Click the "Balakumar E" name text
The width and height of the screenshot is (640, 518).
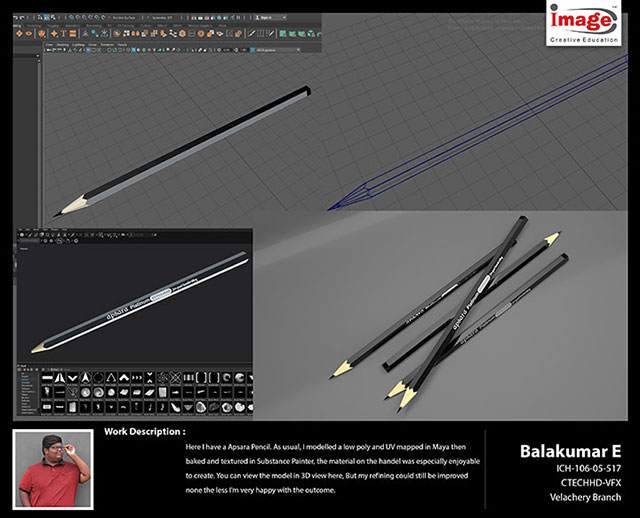570,451
